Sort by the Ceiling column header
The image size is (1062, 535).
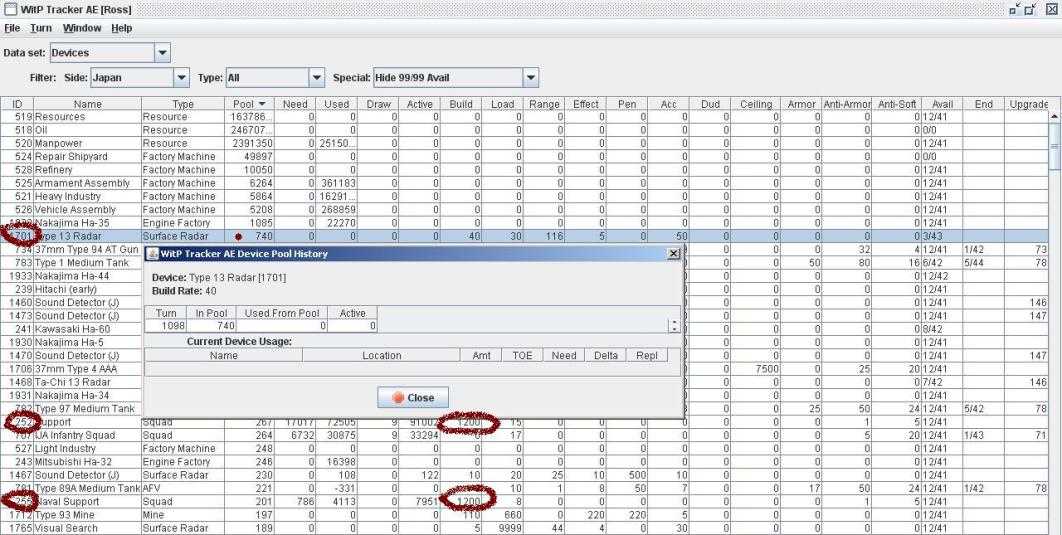[756, 104]
